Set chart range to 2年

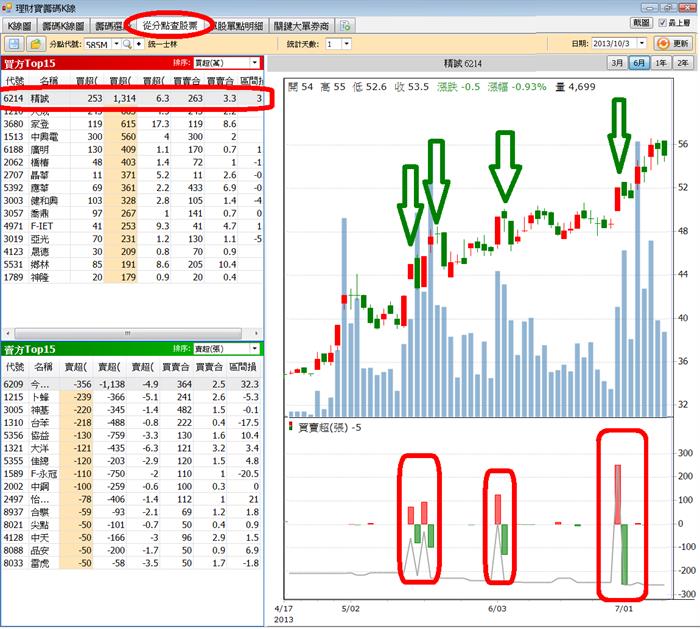[682, 63]
